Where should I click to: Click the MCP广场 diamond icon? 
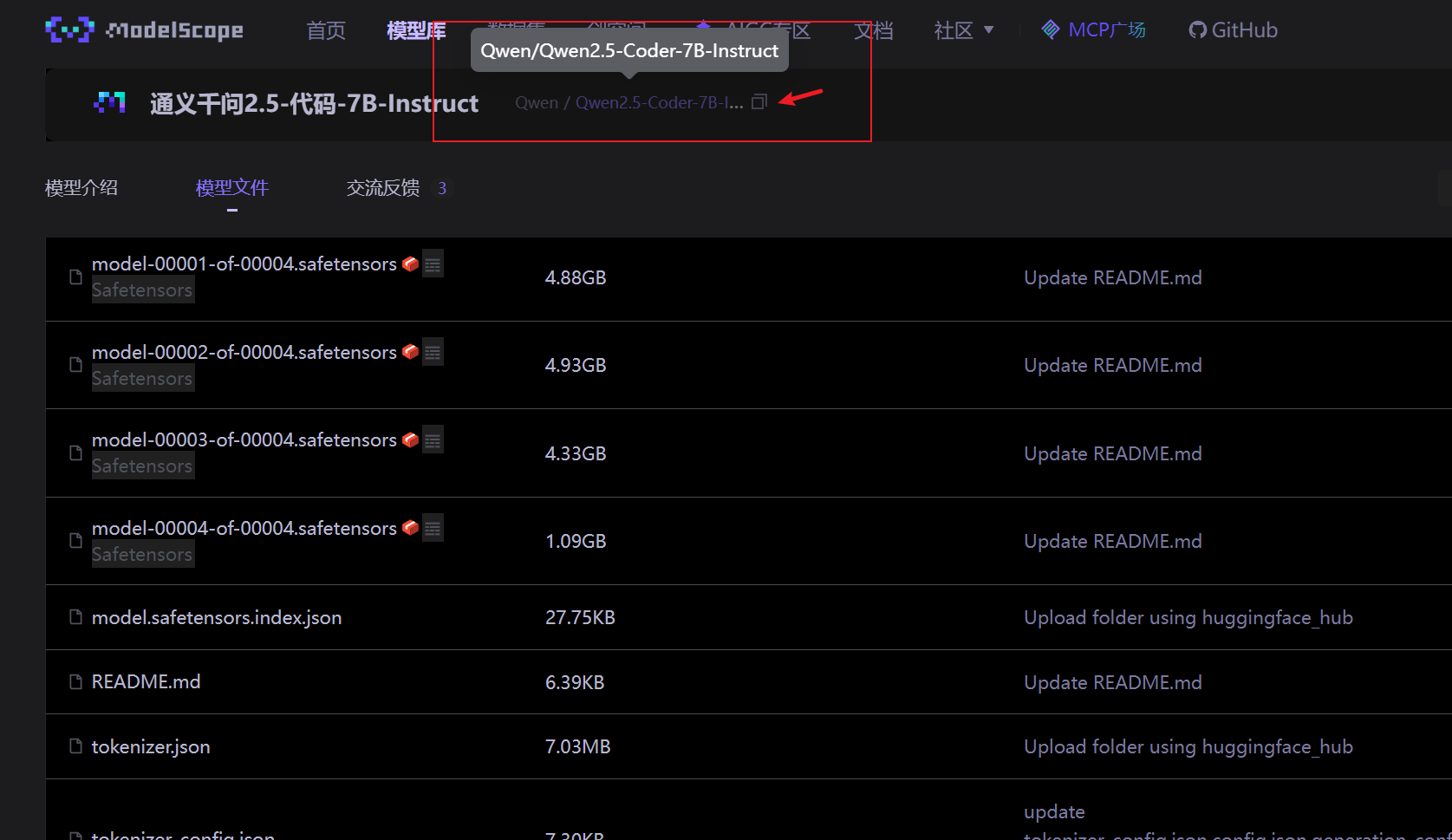[1051, 30]
